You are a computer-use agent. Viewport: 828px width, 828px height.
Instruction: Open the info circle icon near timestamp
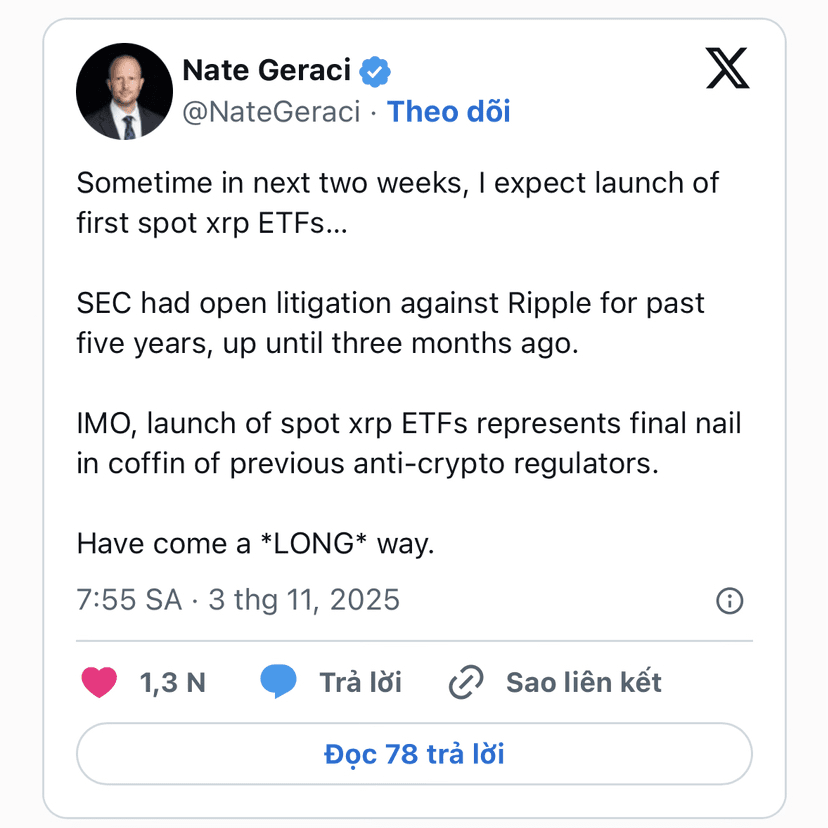(730, 600)
